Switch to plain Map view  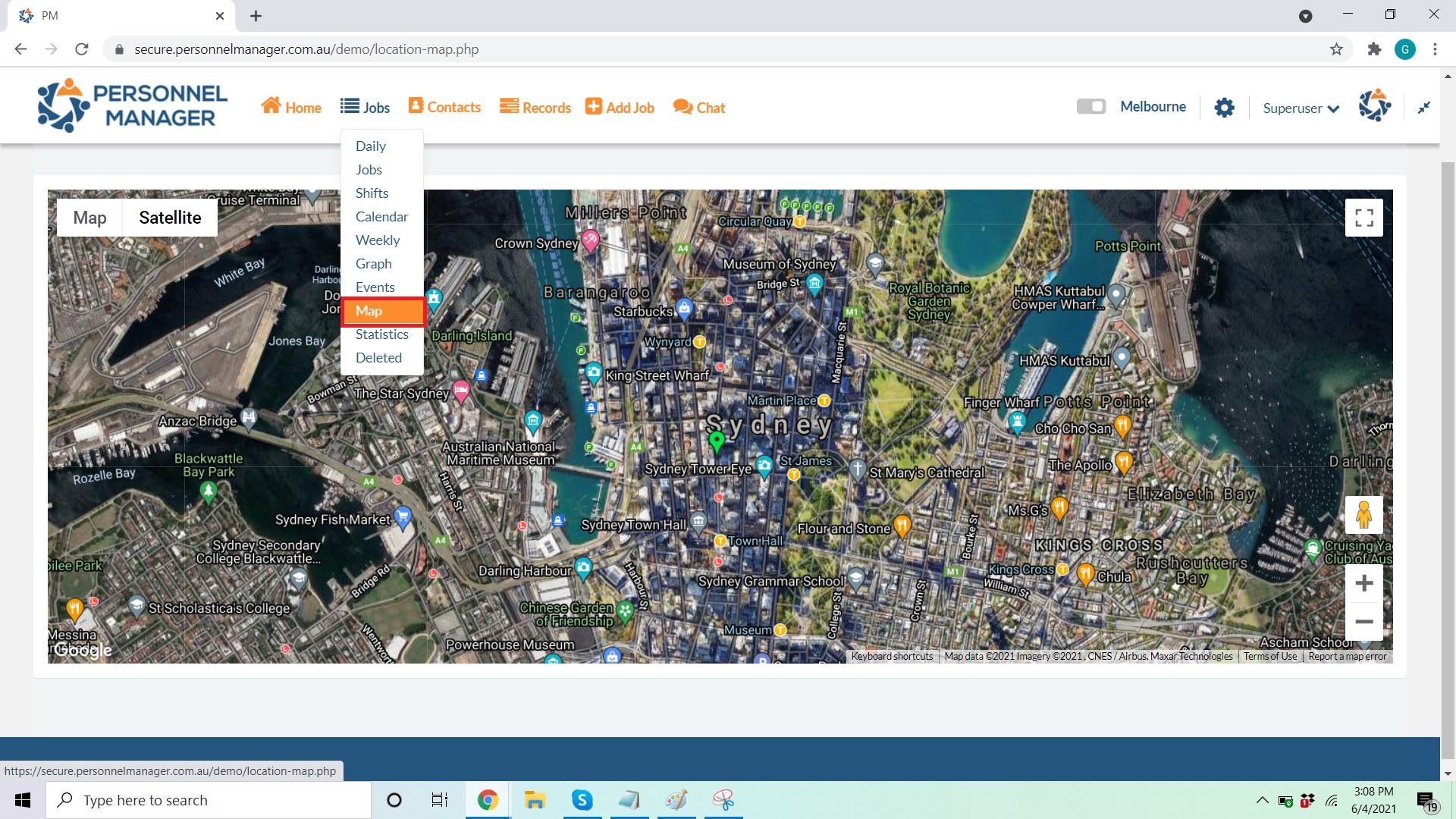(89, 218)
